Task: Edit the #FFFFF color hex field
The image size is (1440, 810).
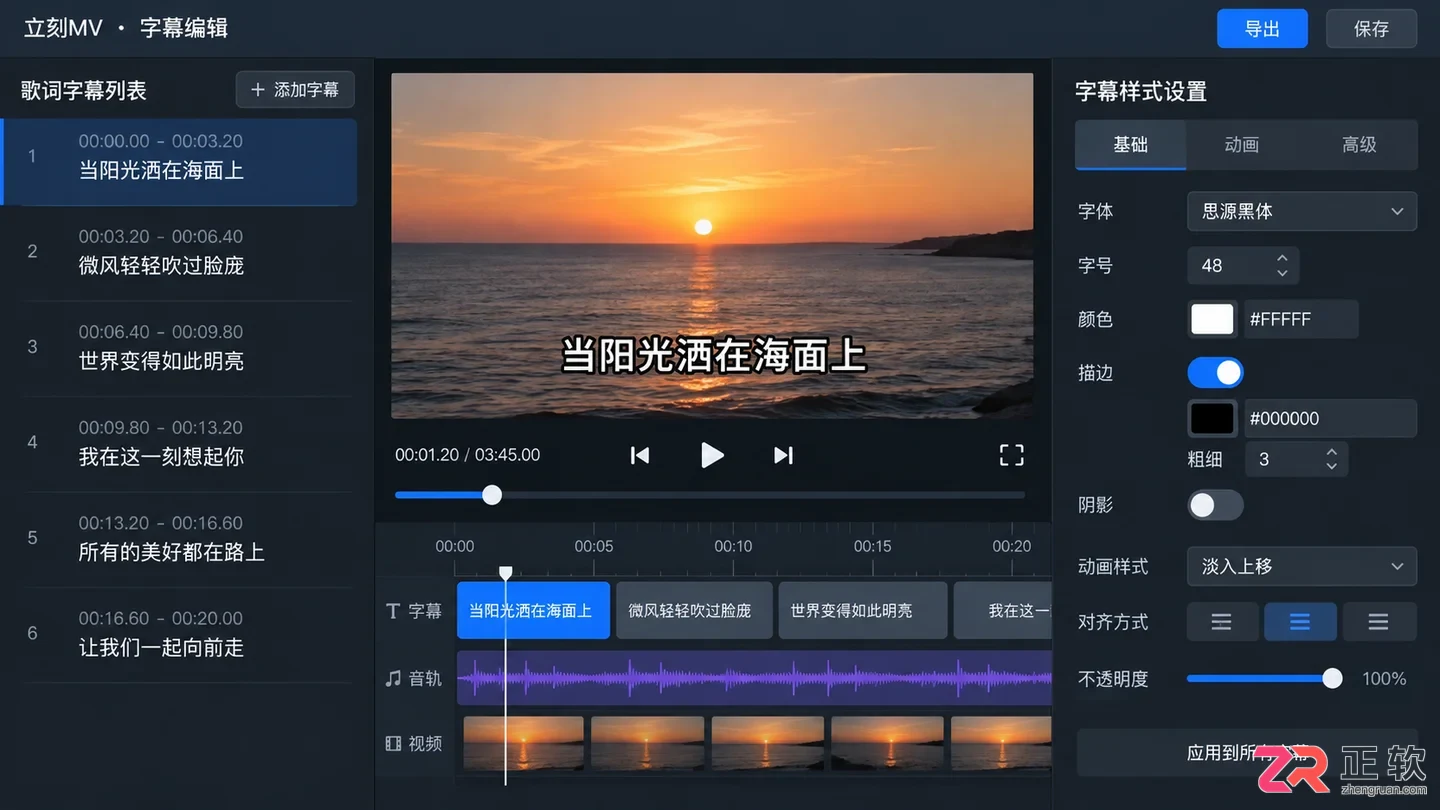Action: (x=1300, y=319)
